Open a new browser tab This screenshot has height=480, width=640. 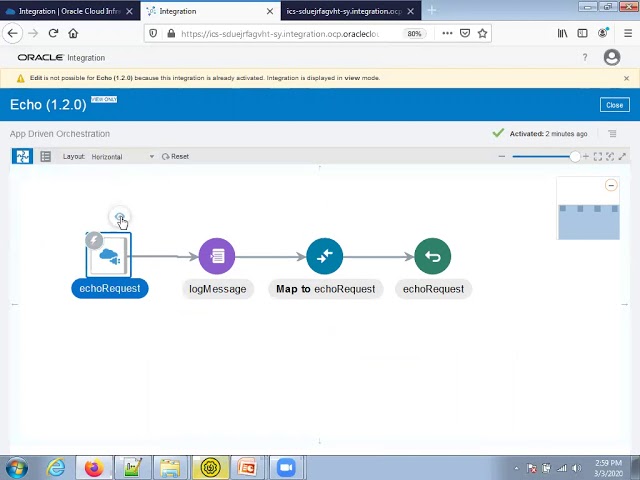click(x=431, y=11)
